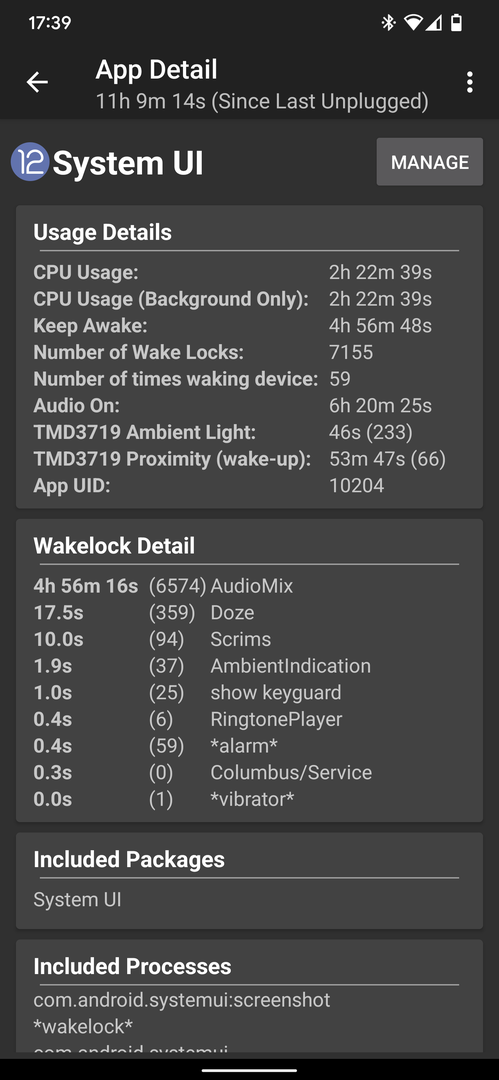This screenshot has width=499, height=1080.
Task: Tap the Wi-Fi status icon
Action: tap(413, 23)
